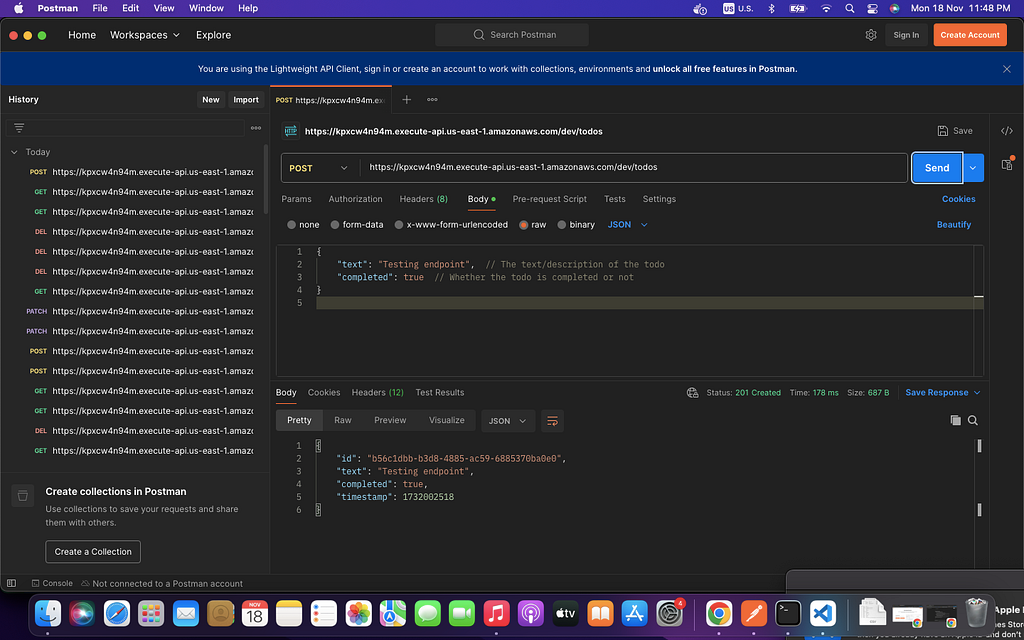The image size is (1024, 640).
Task: Add a new request tab with plus
Action: [406, 99]
